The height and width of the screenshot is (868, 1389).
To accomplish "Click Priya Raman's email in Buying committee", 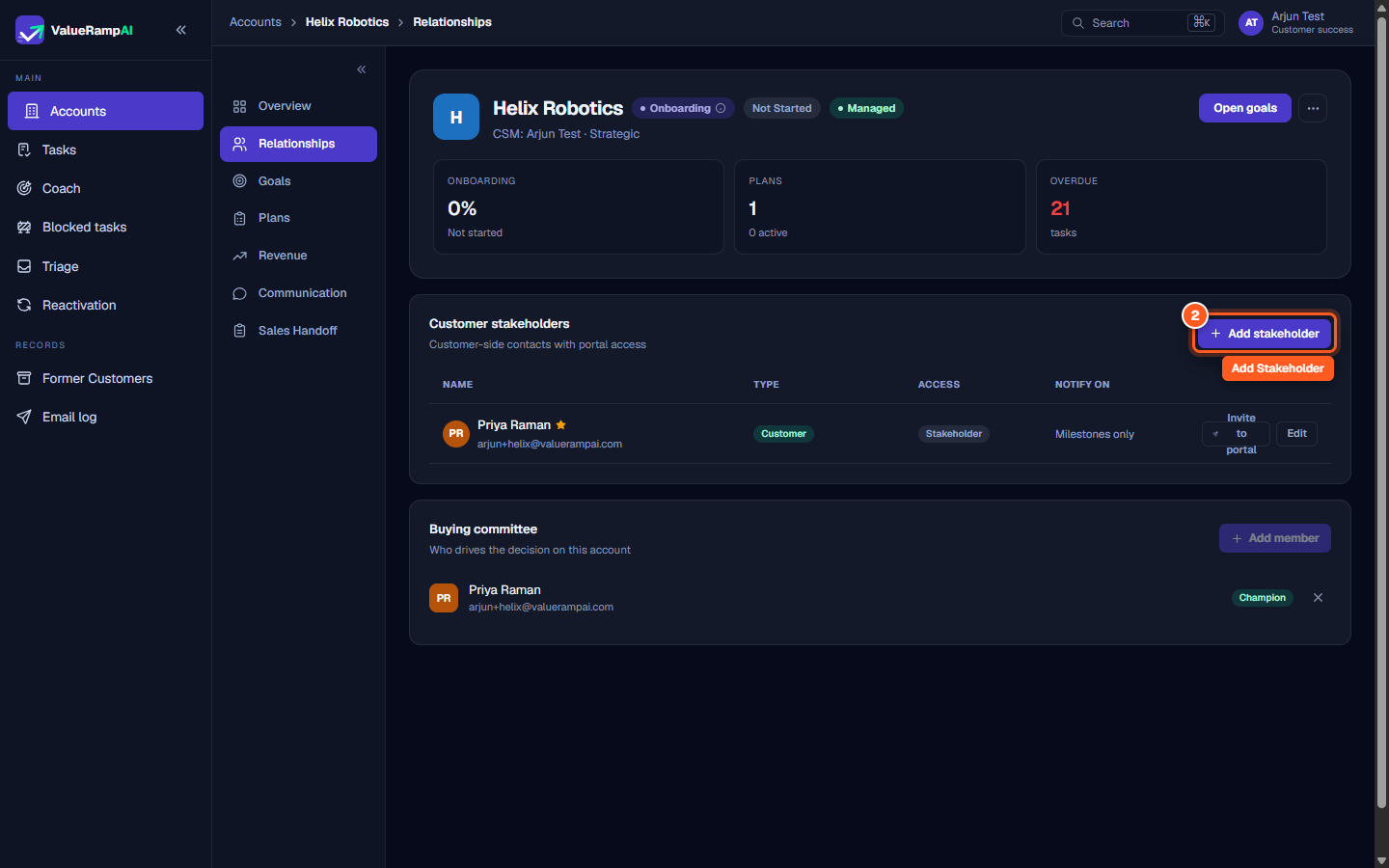I will (x=541, y=608).
